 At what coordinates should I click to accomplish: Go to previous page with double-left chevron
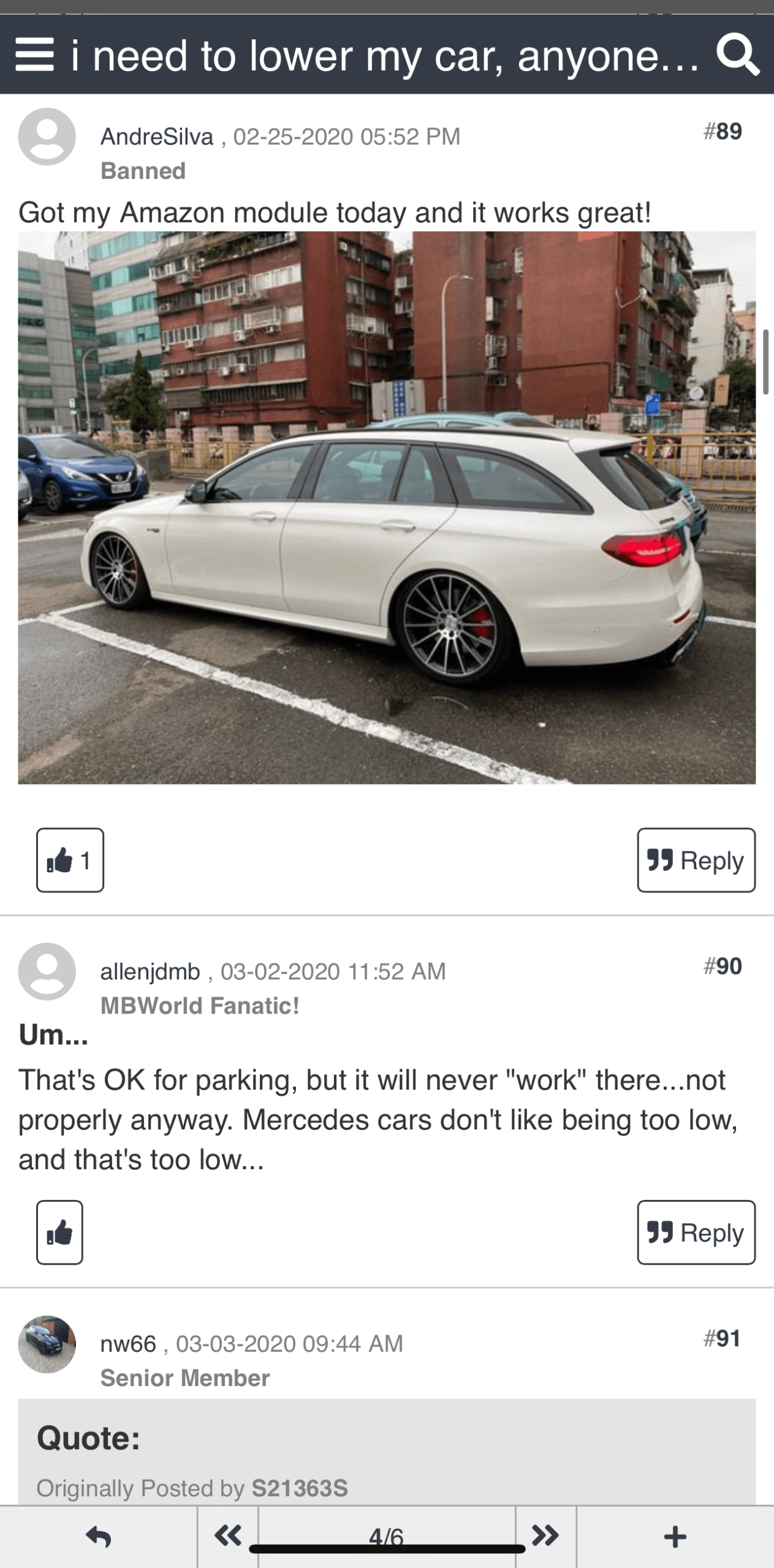click(x=228, y=1536)
